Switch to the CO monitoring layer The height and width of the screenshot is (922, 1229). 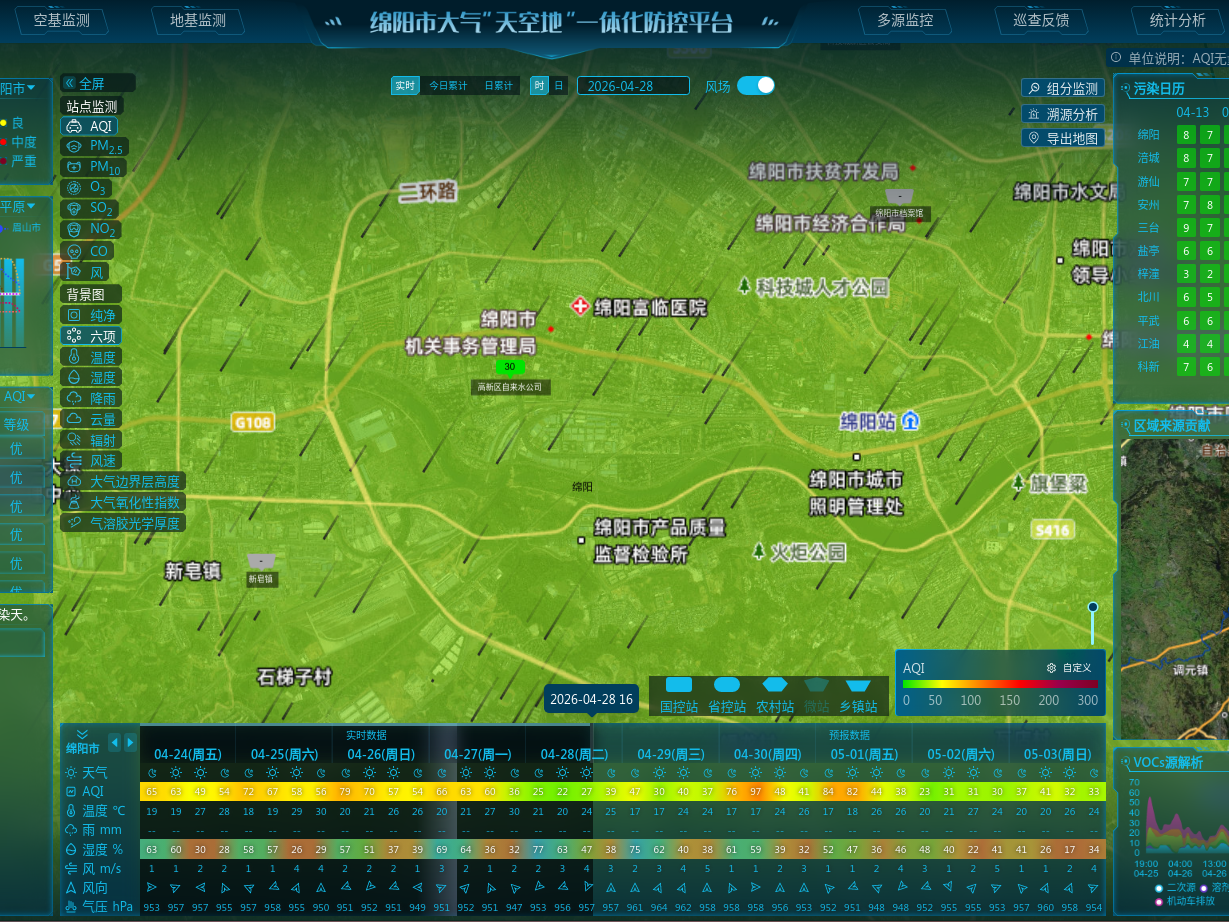[87, 251]
